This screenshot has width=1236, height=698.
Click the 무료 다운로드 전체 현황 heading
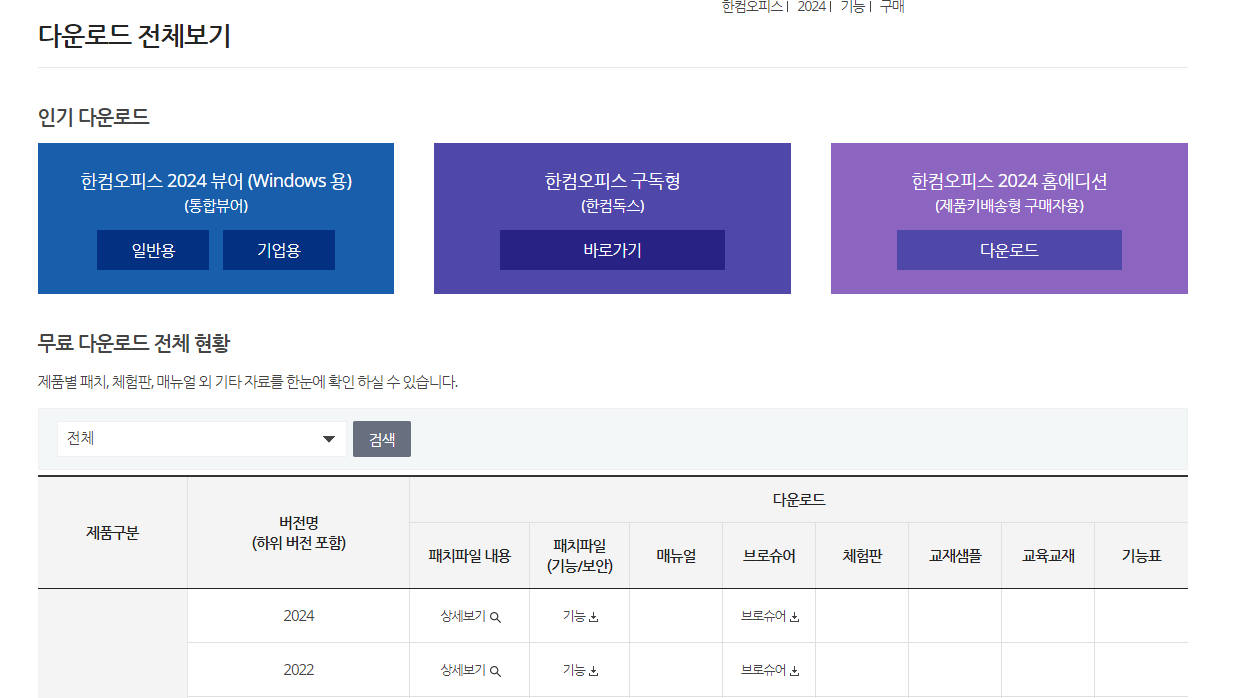coord(134,343)
